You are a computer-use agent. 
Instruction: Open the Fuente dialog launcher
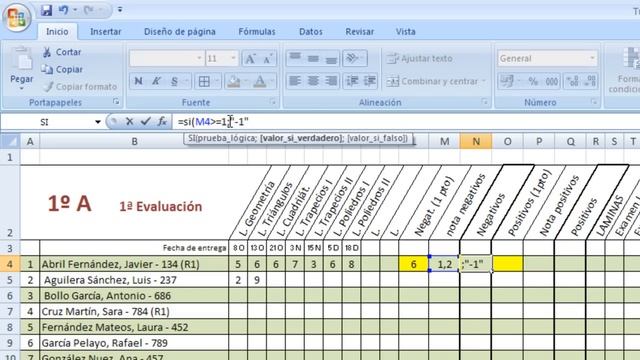click(273, 102)
